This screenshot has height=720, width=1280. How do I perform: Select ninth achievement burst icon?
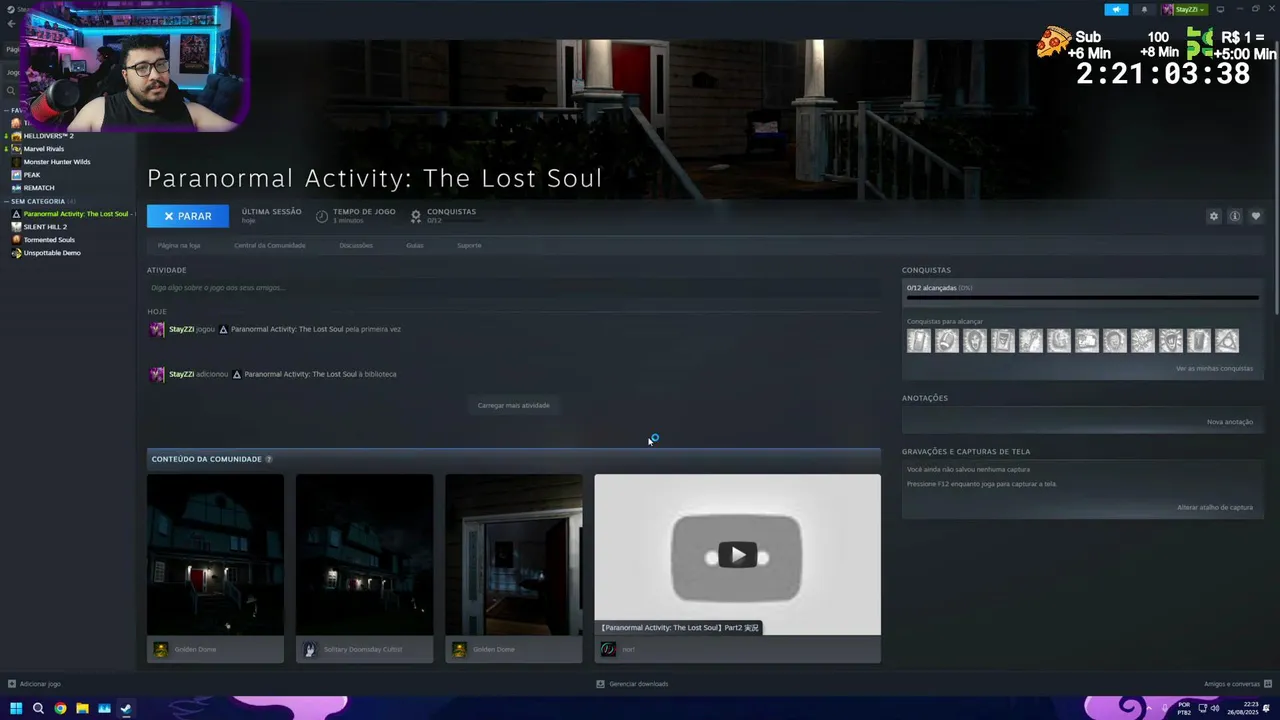[1143, 341]
